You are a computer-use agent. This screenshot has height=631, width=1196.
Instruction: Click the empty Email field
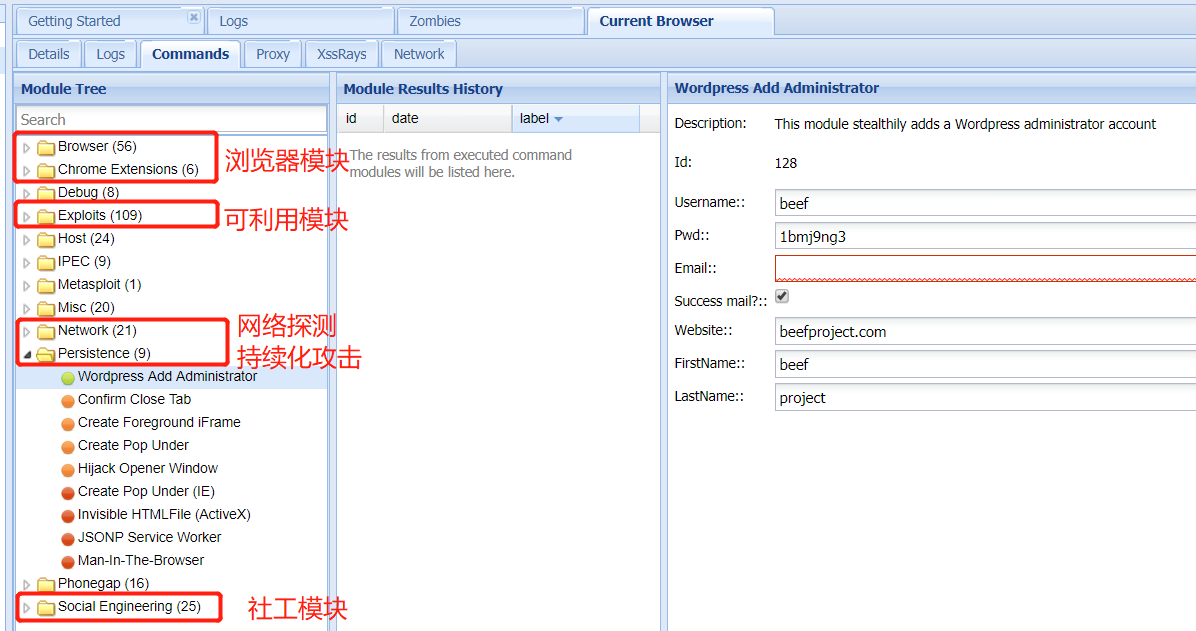(x=985, y=269)
